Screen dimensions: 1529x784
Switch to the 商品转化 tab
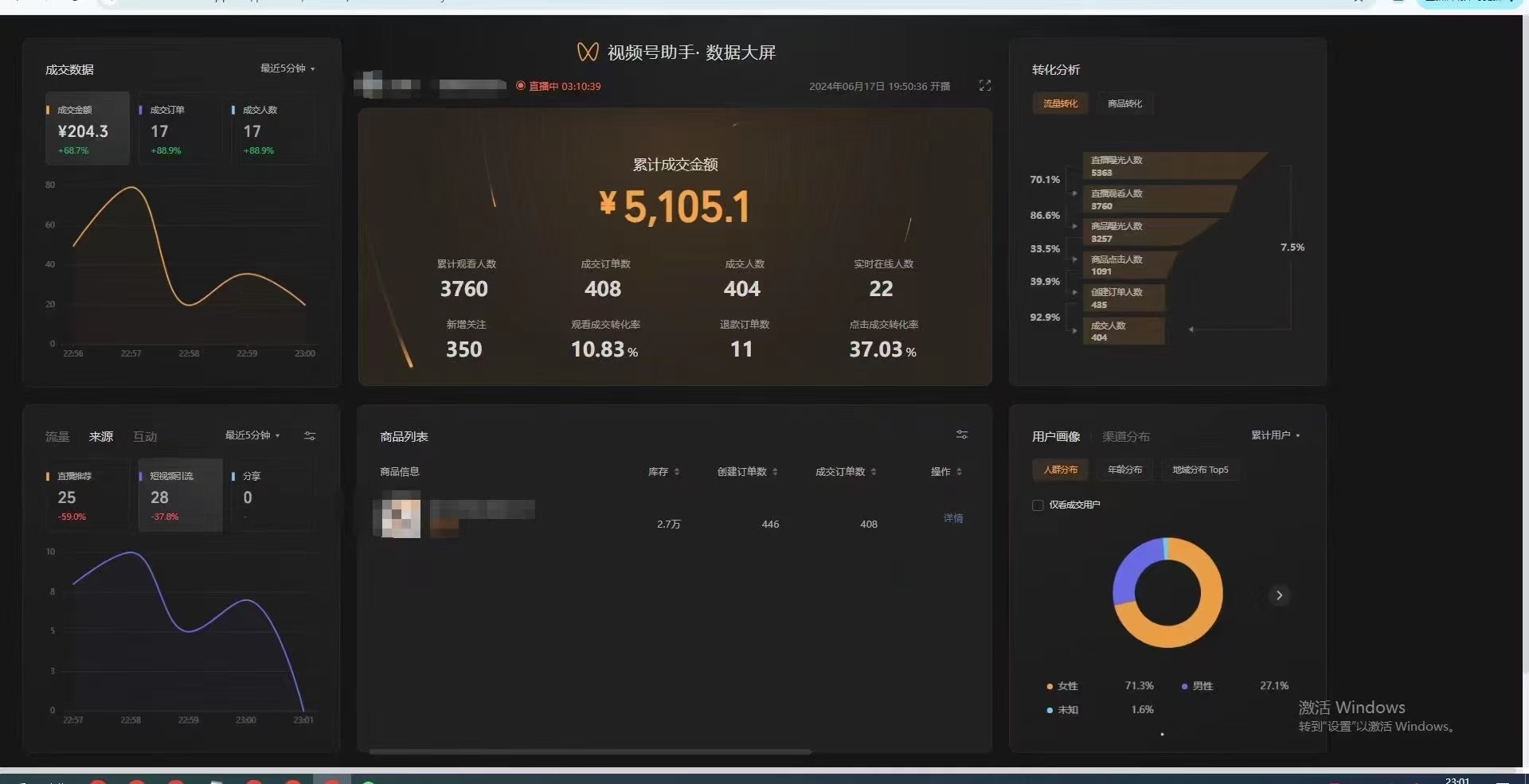click(1124, 103)
